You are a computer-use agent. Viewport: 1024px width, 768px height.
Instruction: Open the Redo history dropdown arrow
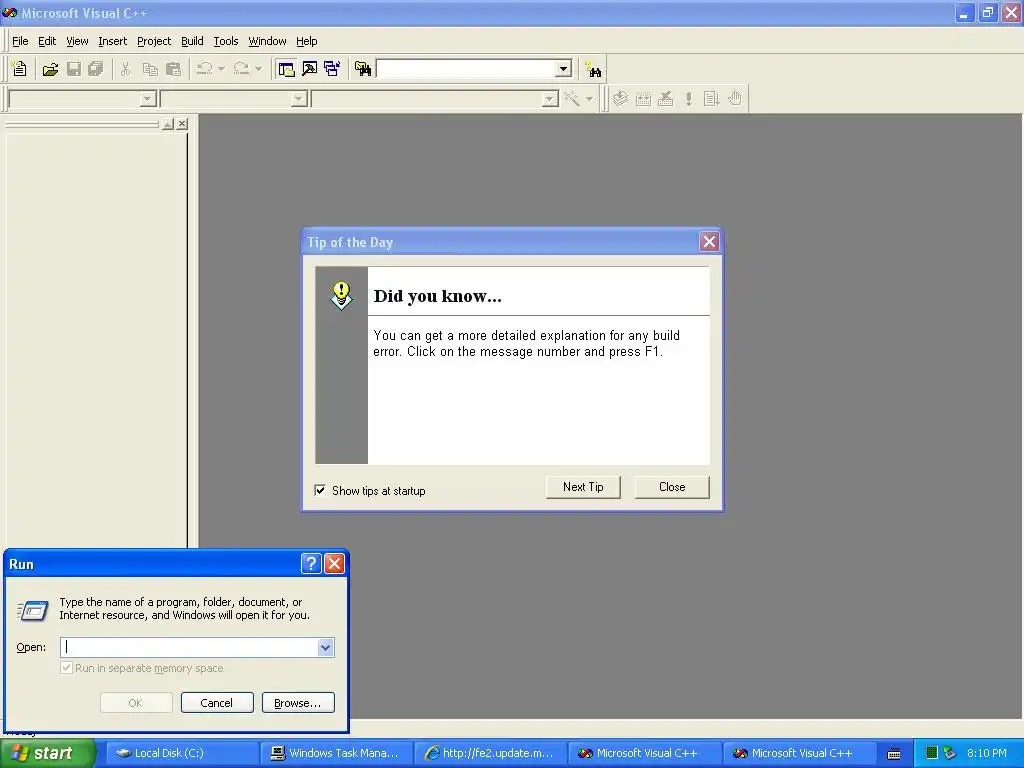point(259,69)
